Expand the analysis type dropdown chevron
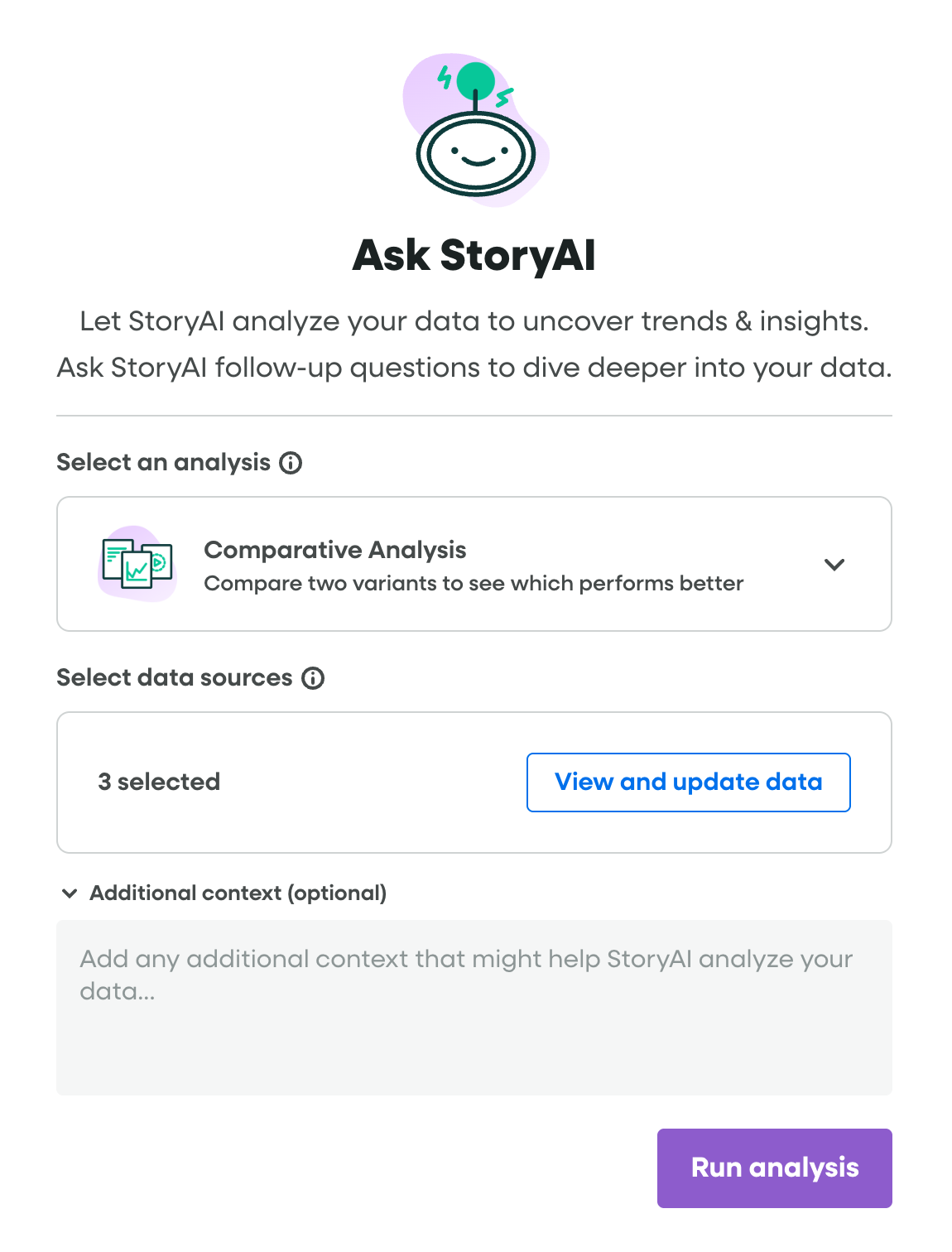 tap(834, 565)
